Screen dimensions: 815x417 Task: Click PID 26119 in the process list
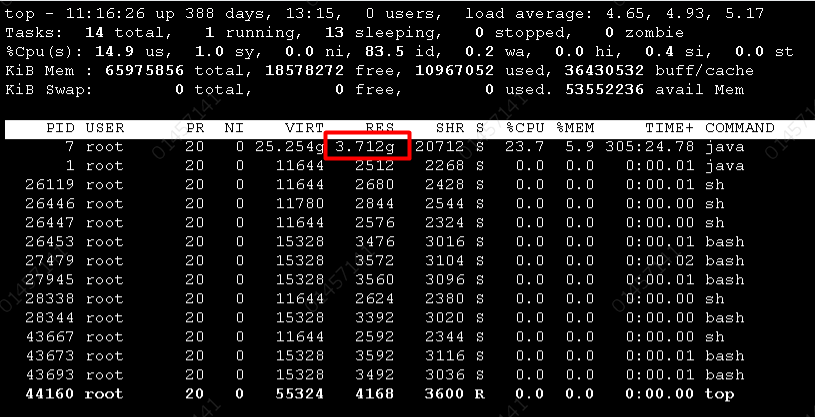click(50, 185)
